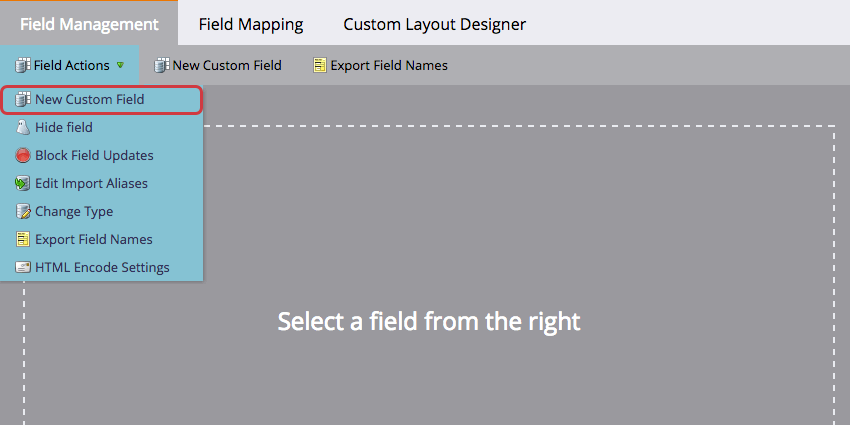Select Edit Import Aliases from menu
Viewport: 850px width, 425px height.
pyautogui.click(x=101, y=184)
